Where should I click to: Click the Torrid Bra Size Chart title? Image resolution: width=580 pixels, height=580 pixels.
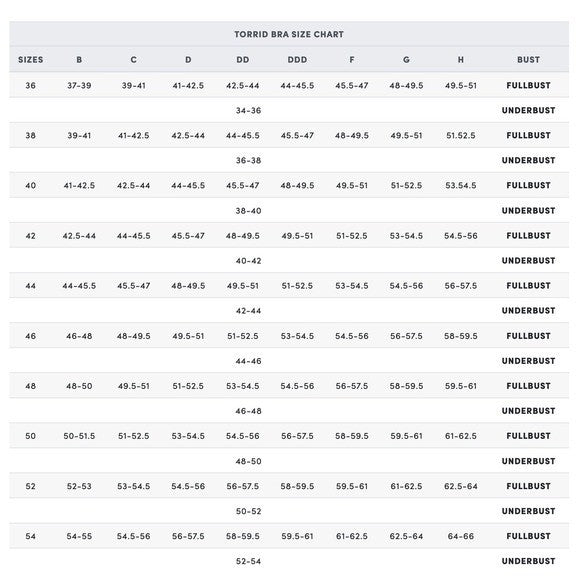[x=289, y=34]
